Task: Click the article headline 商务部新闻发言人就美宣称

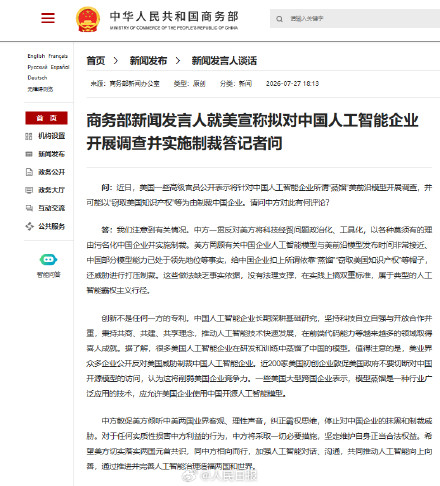Action: click(252, 132)
